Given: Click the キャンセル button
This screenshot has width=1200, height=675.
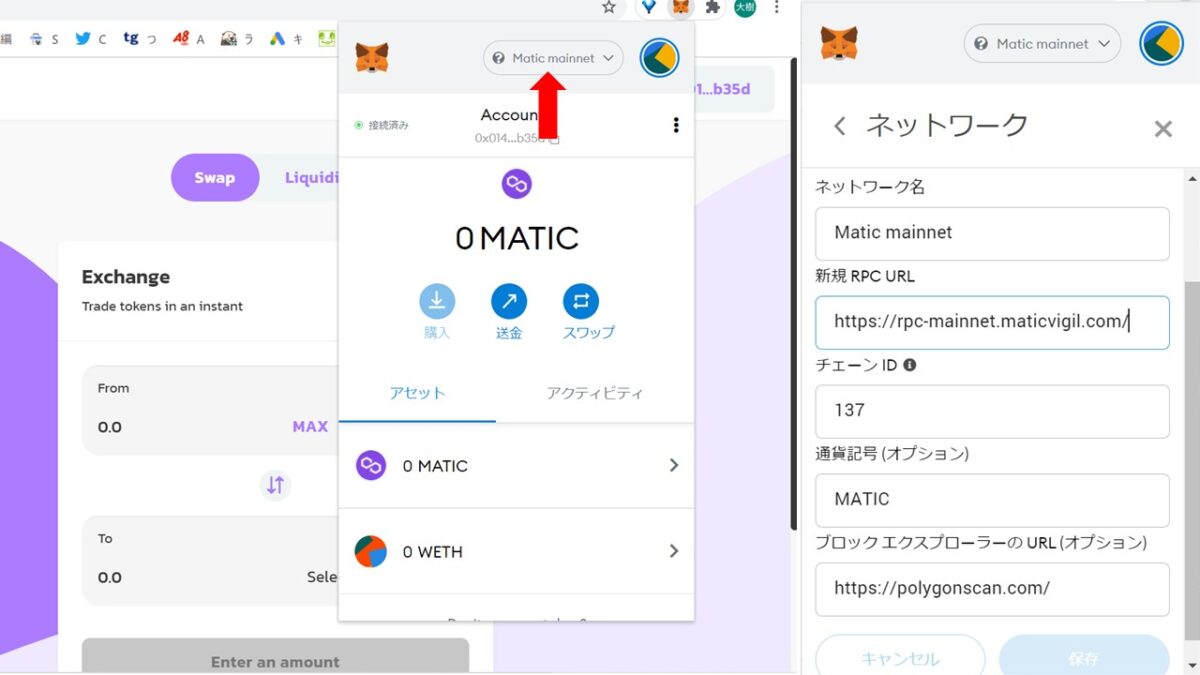Looking at the screenshot, I should click(x=900, y=657).
